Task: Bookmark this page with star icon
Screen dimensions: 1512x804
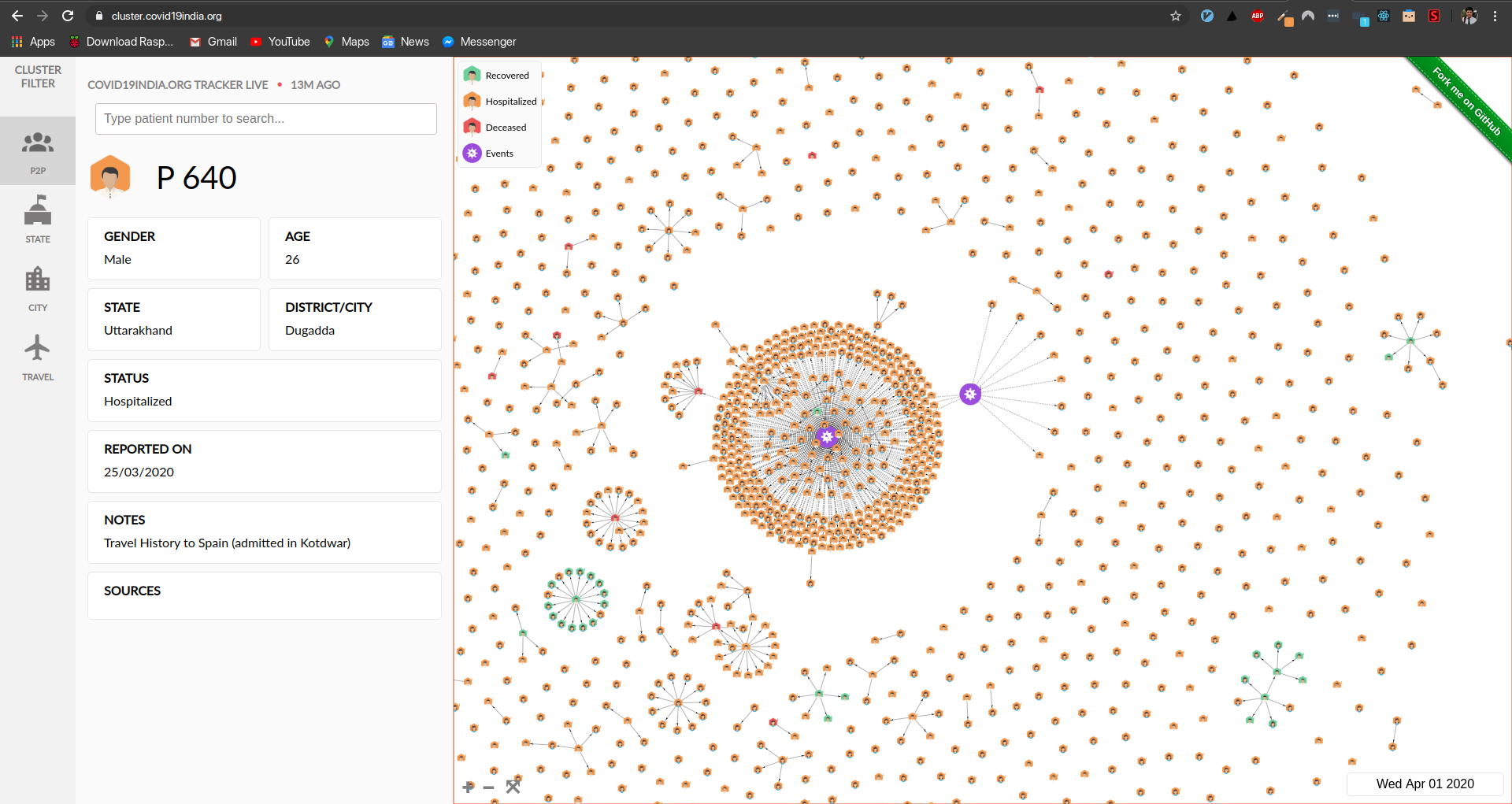Action: point(1176,16)
